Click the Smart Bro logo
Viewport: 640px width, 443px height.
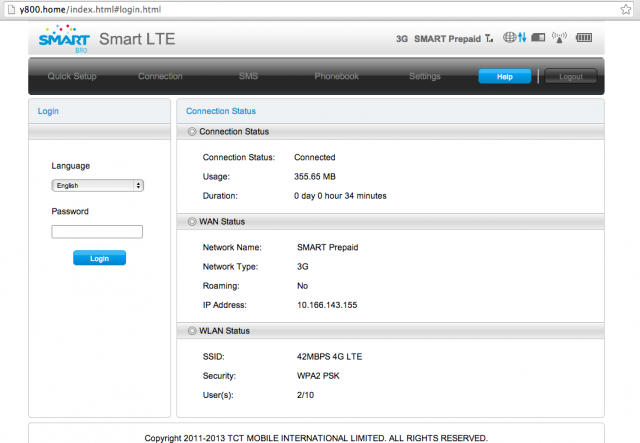click(64, 39)
